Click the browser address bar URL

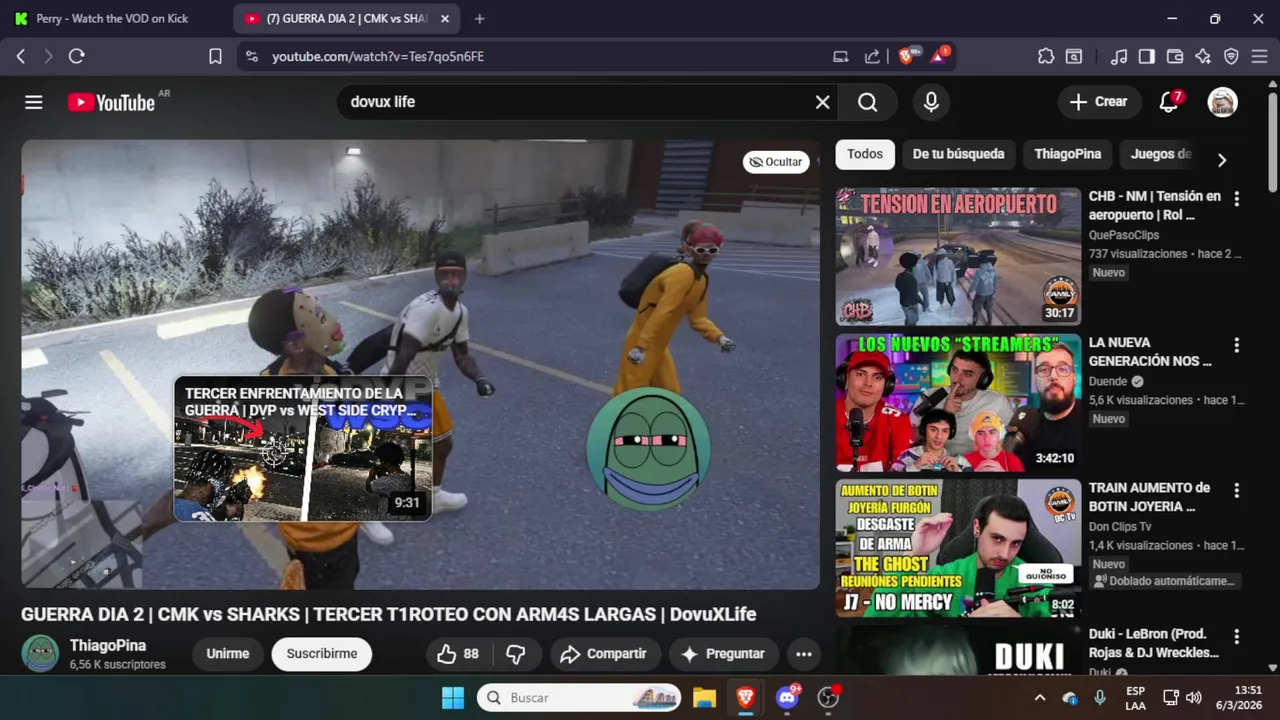[x=378, y=57]
